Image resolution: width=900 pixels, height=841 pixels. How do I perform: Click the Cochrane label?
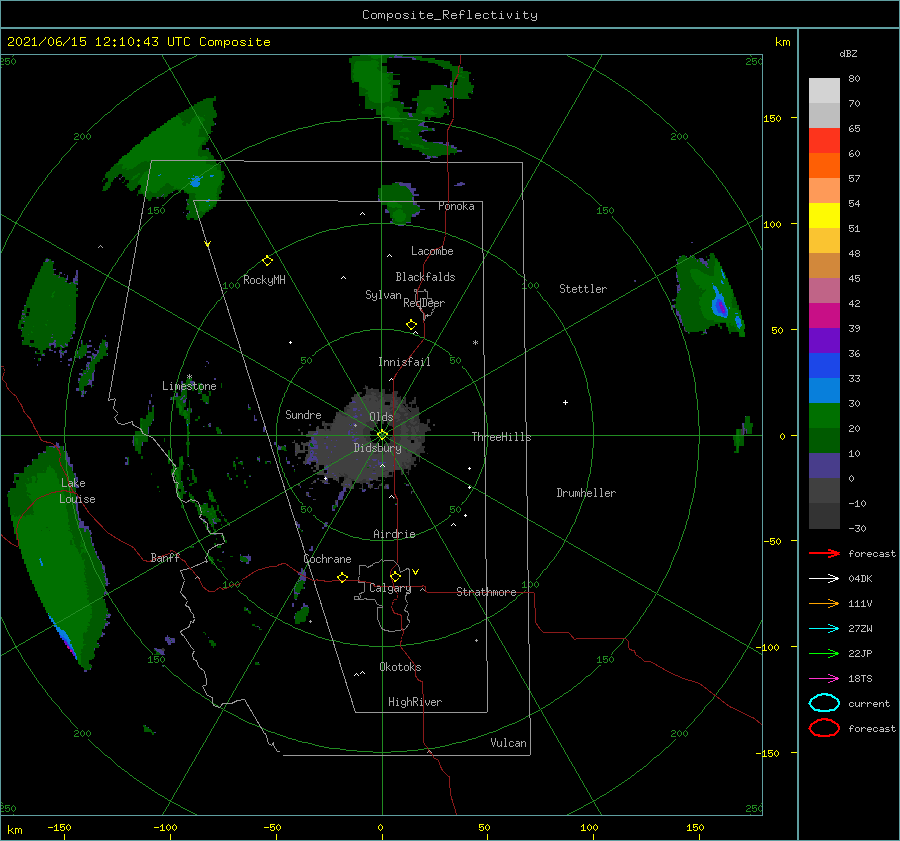pos(327,559)
